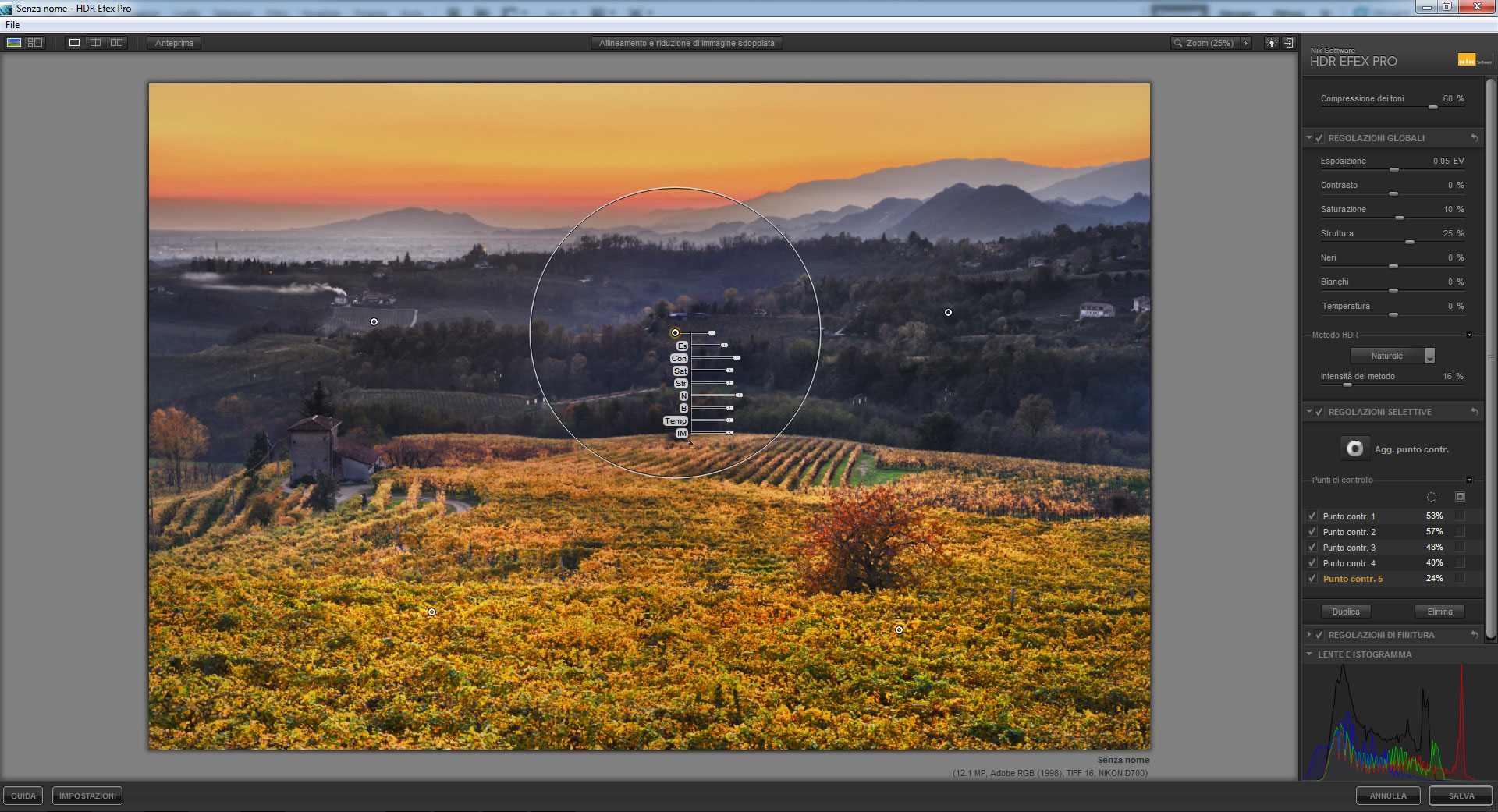Uncheck Punto contr. 2
1498x812 pixels.
click(1312, 532)
